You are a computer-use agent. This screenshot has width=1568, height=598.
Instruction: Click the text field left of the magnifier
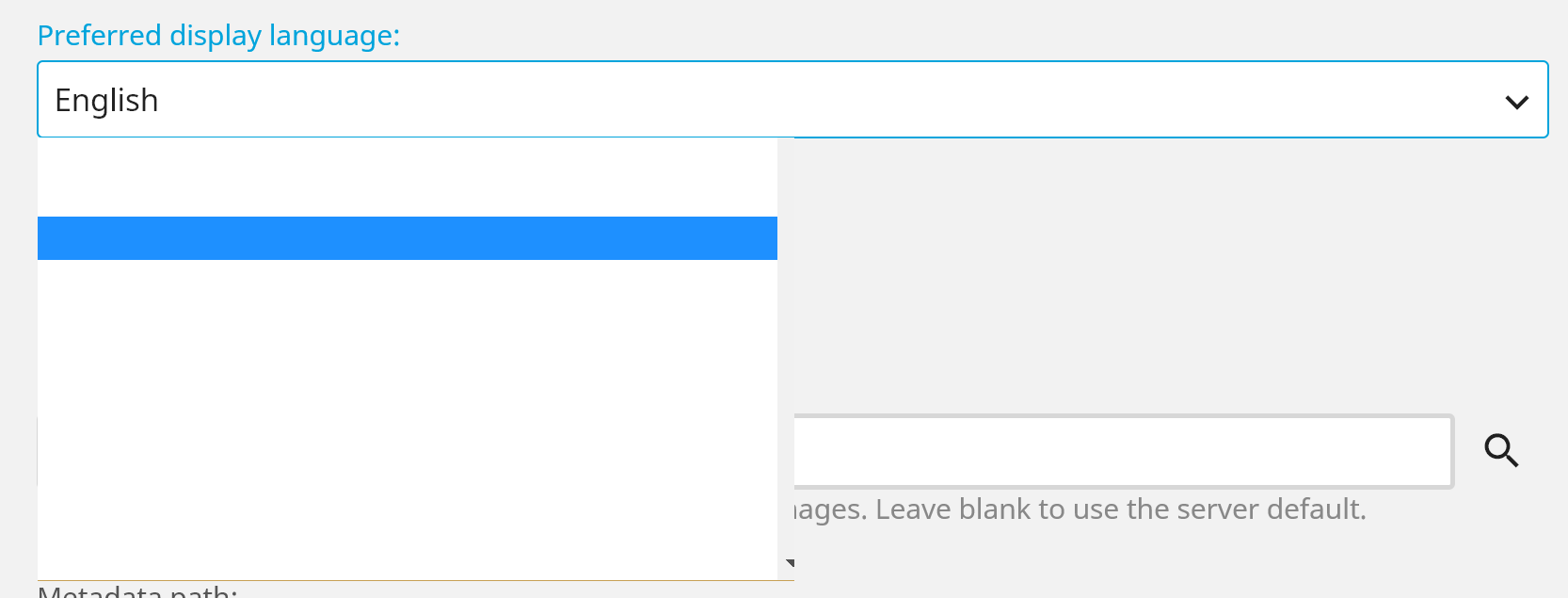click(x=1120, y=451)
